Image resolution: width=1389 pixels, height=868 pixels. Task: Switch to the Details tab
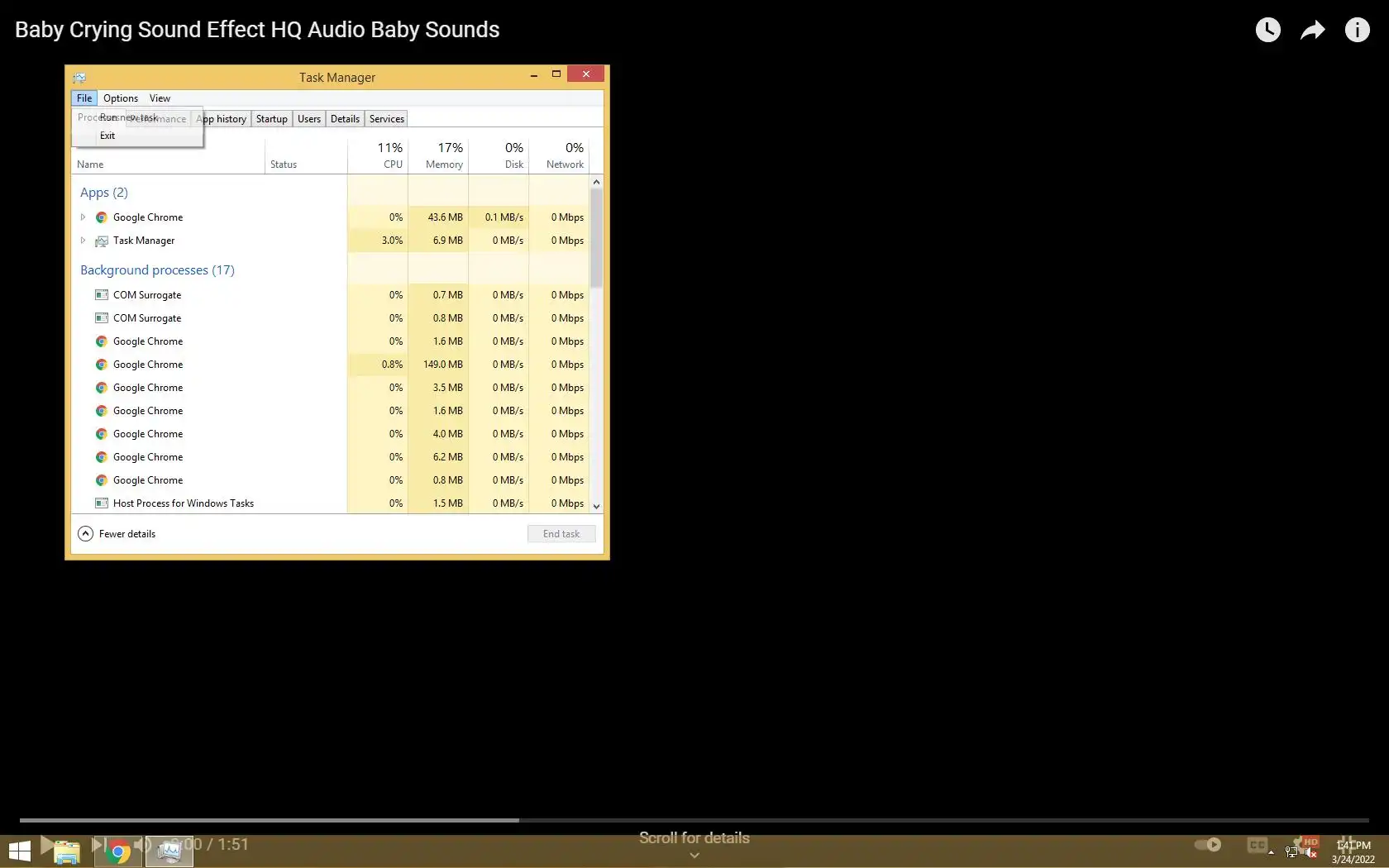coord(345,119)
